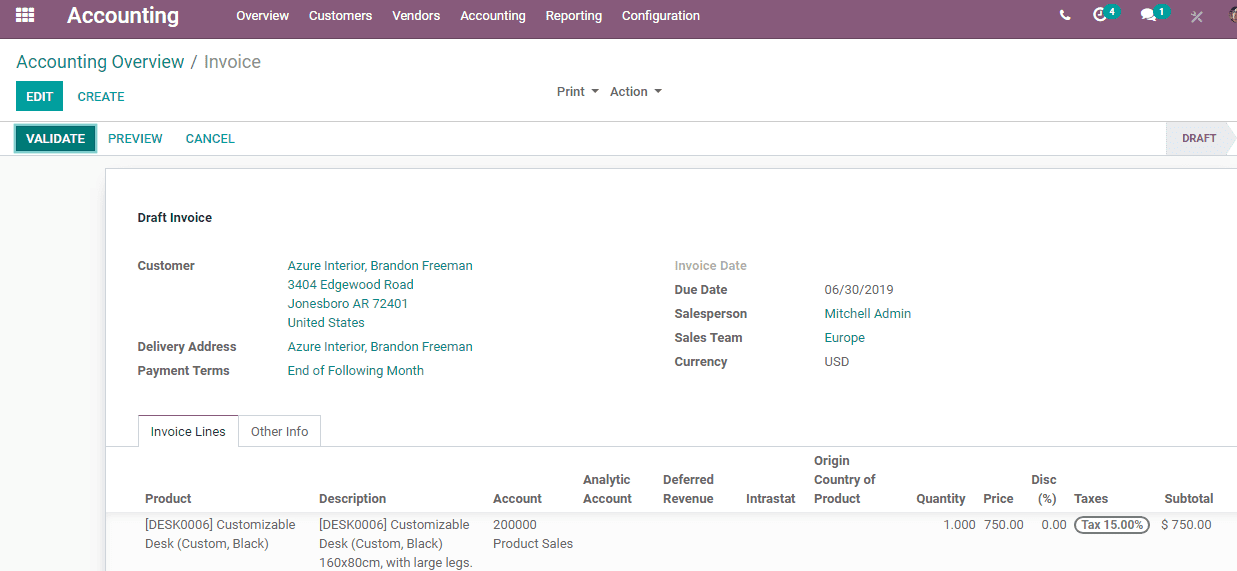The height and width of the screenshot is (571, 1237).
Task: Go back to Accounting Overview breadcrumb
Action: [100, 62]
